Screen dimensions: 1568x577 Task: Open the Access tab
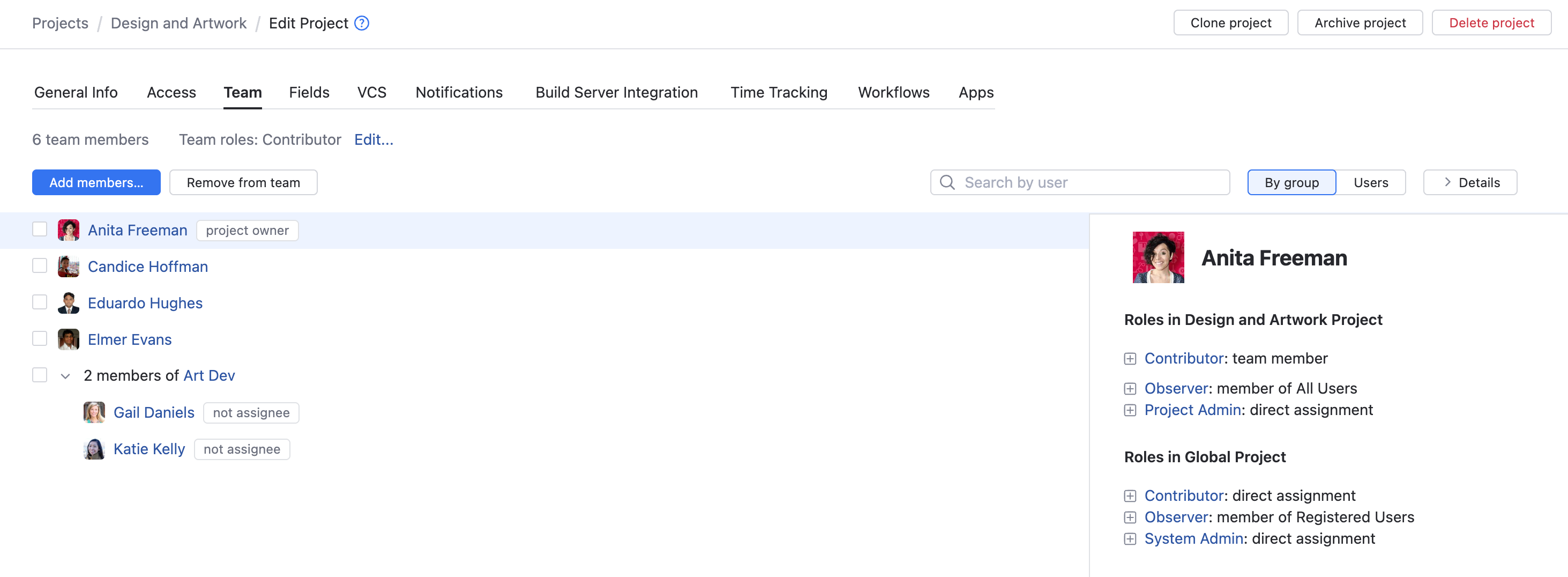coord(171,93)
